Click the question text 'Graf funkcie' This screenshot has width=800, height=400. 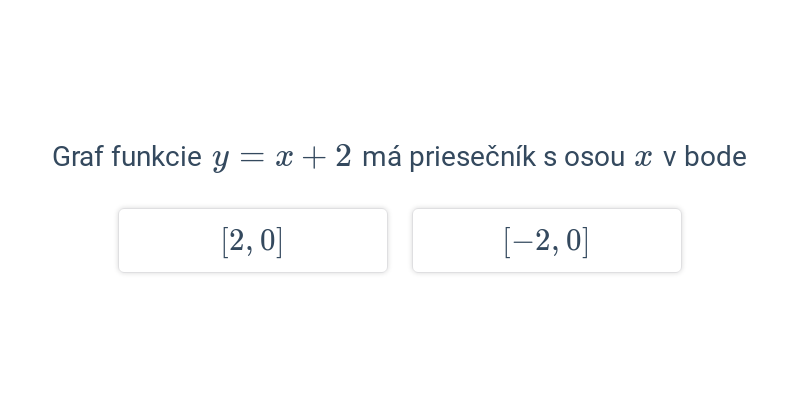pos(127,157)
